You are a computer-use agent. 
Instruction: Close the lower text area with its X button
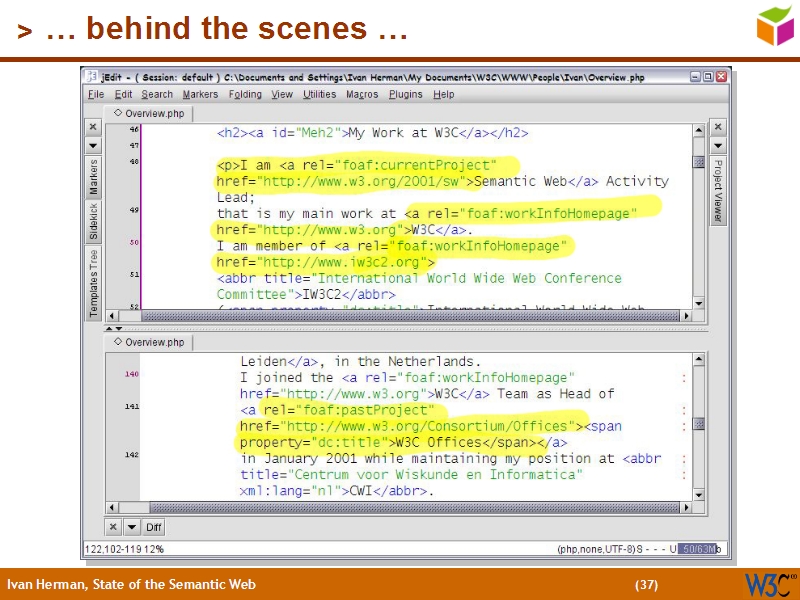point(112,527)
